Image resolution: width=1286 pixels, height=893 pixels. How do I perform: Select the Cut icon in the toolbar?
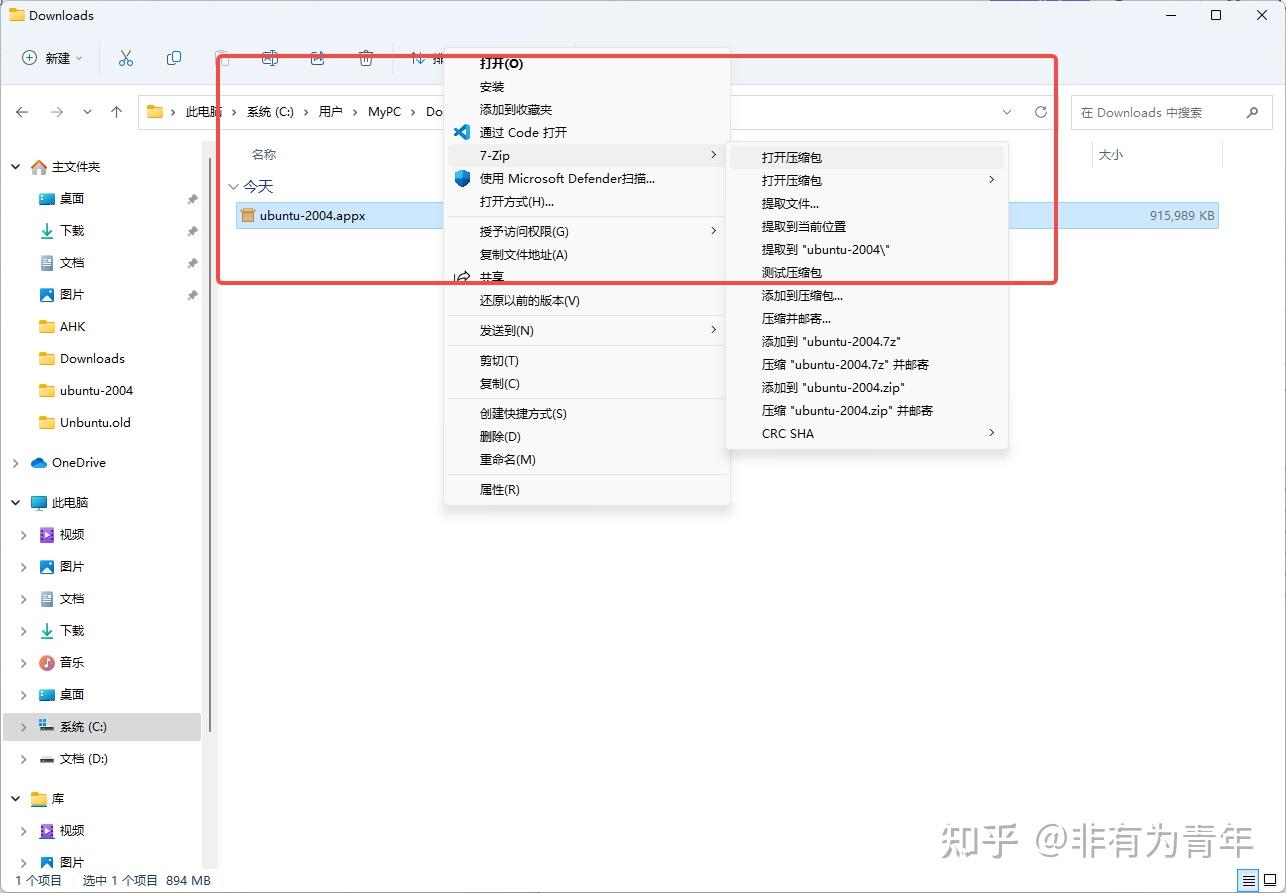pos(126,58)
